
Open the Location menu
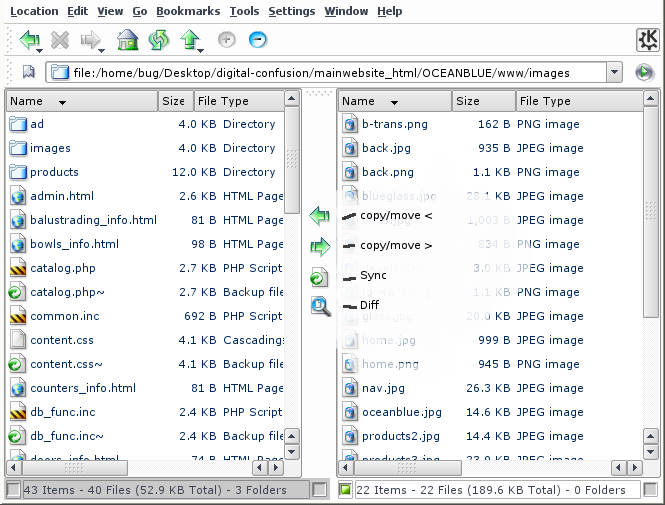point(34,11)
